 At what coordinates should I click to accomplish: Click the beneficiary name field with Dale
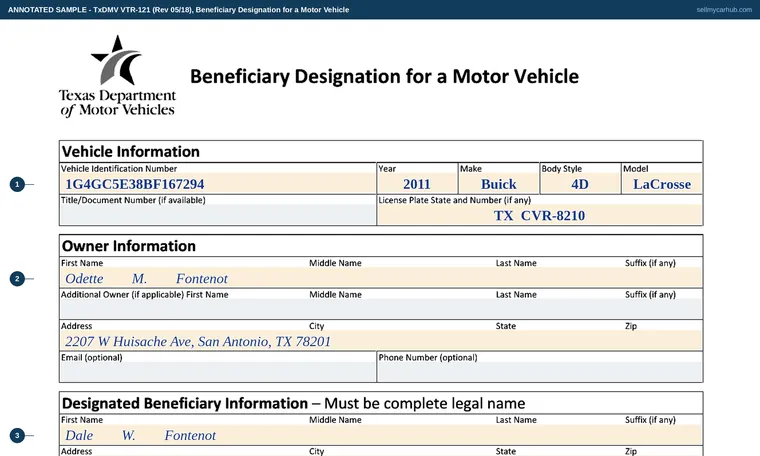[x=381, y=435]
